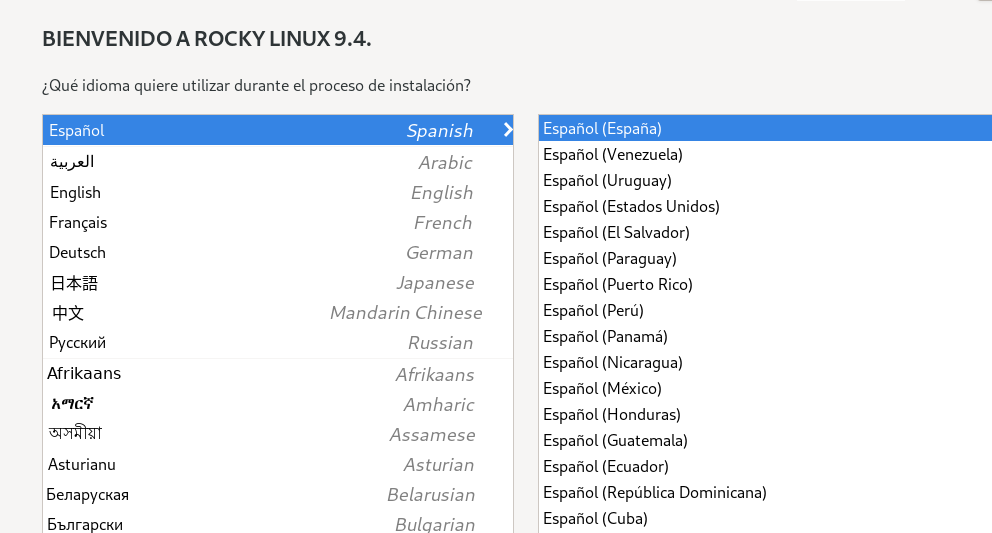The width and height of the screenshot is (992, 533).
Task: Select the Assamese language row
Action: click(x=278, y=434)
